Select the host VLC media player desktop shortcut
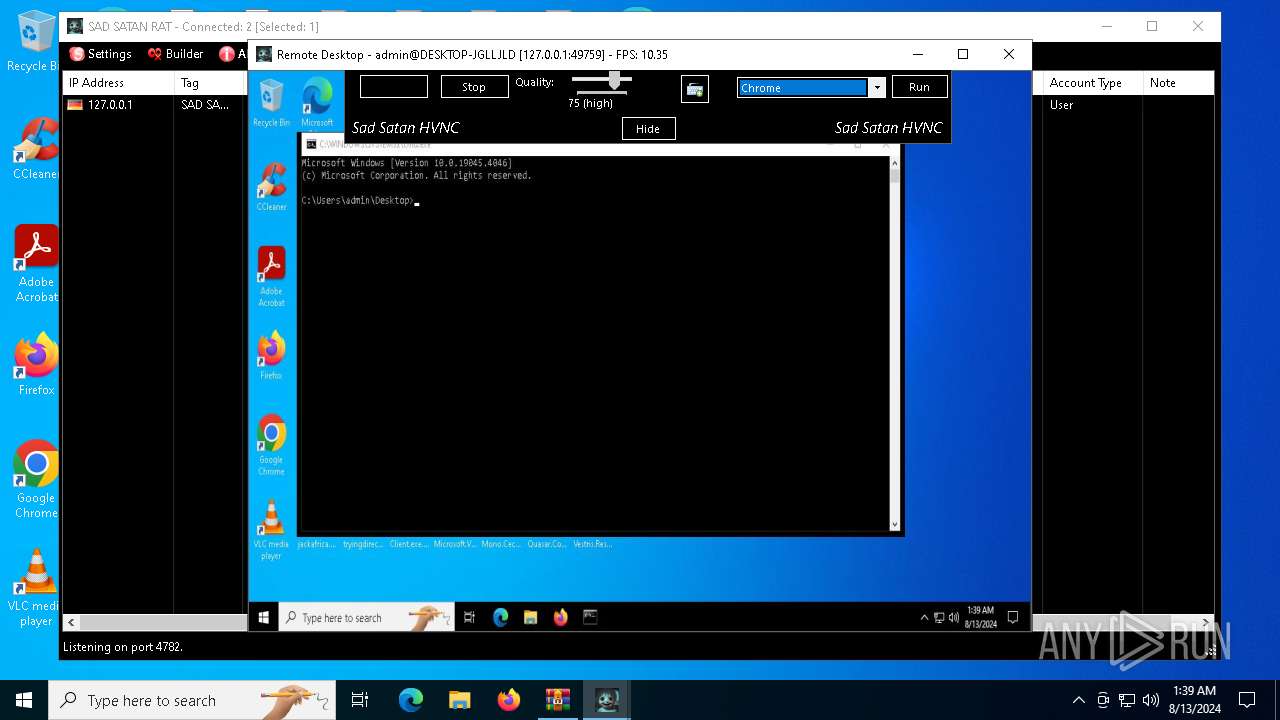Screen dimensions: 1280x720 click(x=36, y=588)
